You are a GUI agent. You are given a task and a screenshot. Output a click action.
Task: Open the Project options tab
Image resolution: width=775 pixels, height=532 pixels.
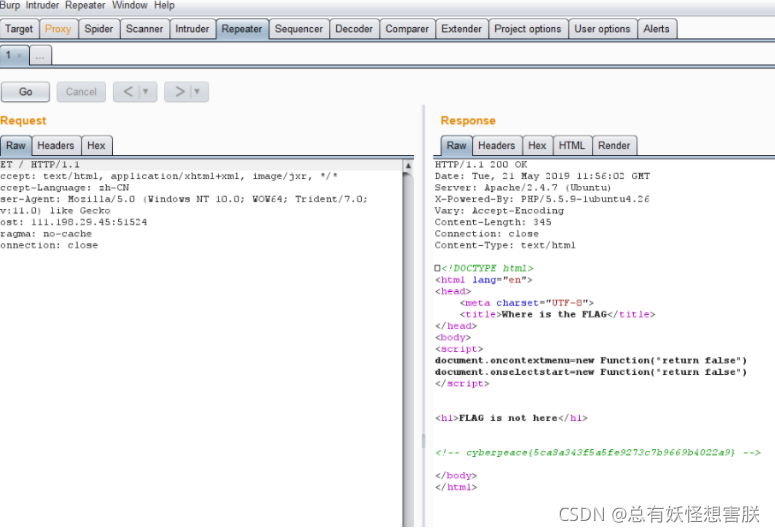pos(527,29)
